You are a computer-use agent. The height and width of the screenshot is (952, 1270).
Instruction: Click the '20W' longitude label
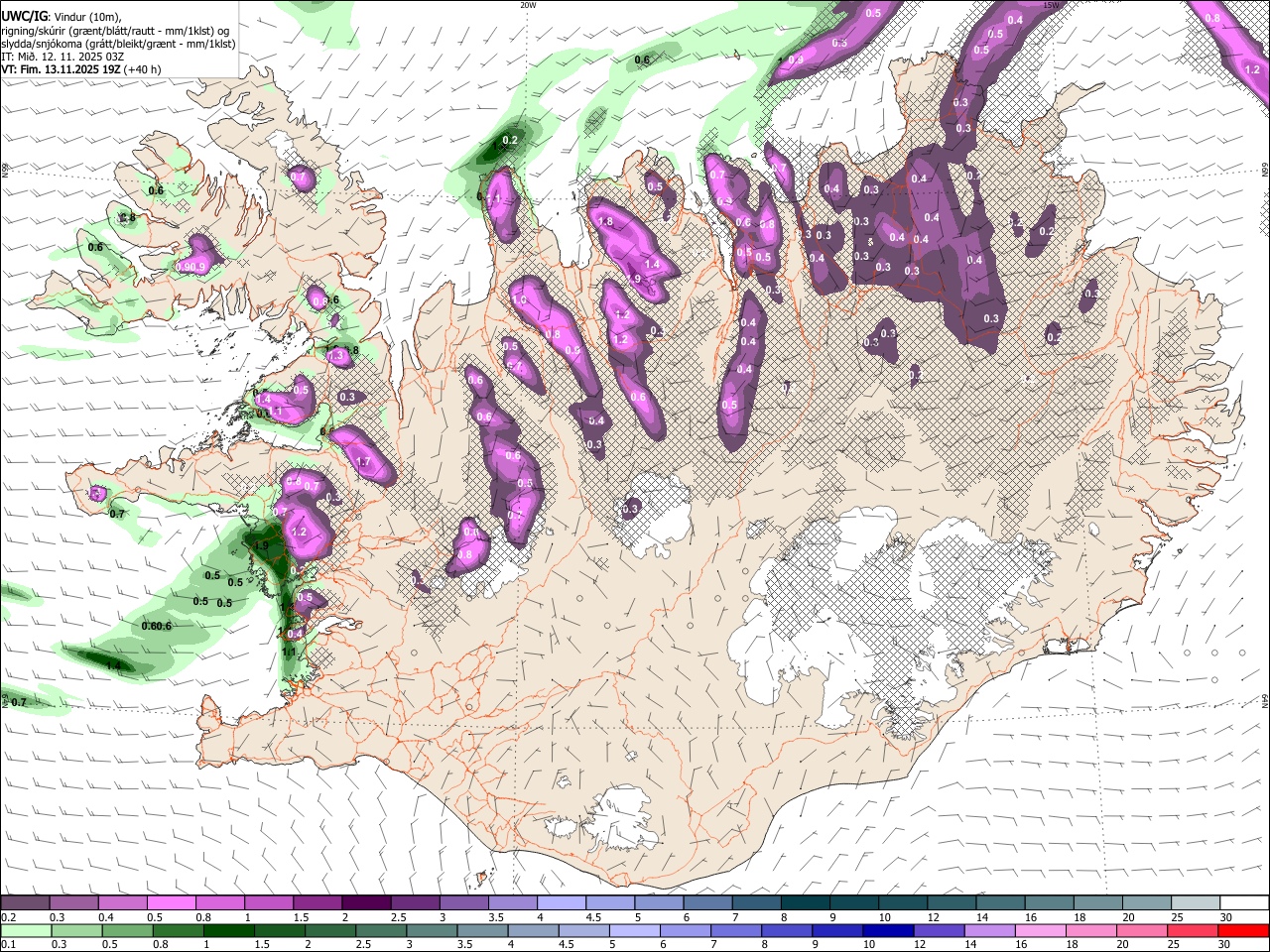[529, 5]
